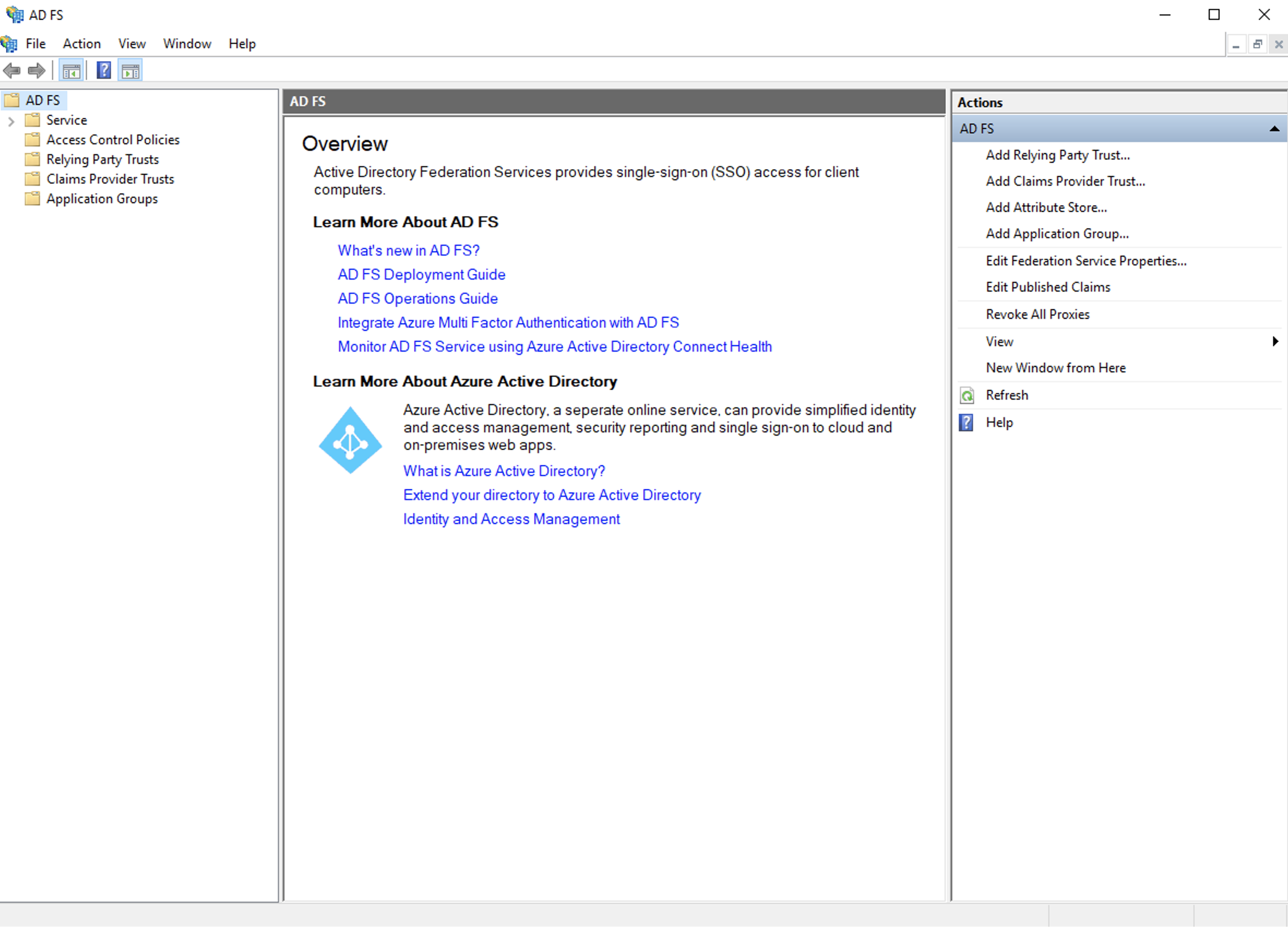
Task: Click Learn More About AD FS heading
Action: pos(406,222)
